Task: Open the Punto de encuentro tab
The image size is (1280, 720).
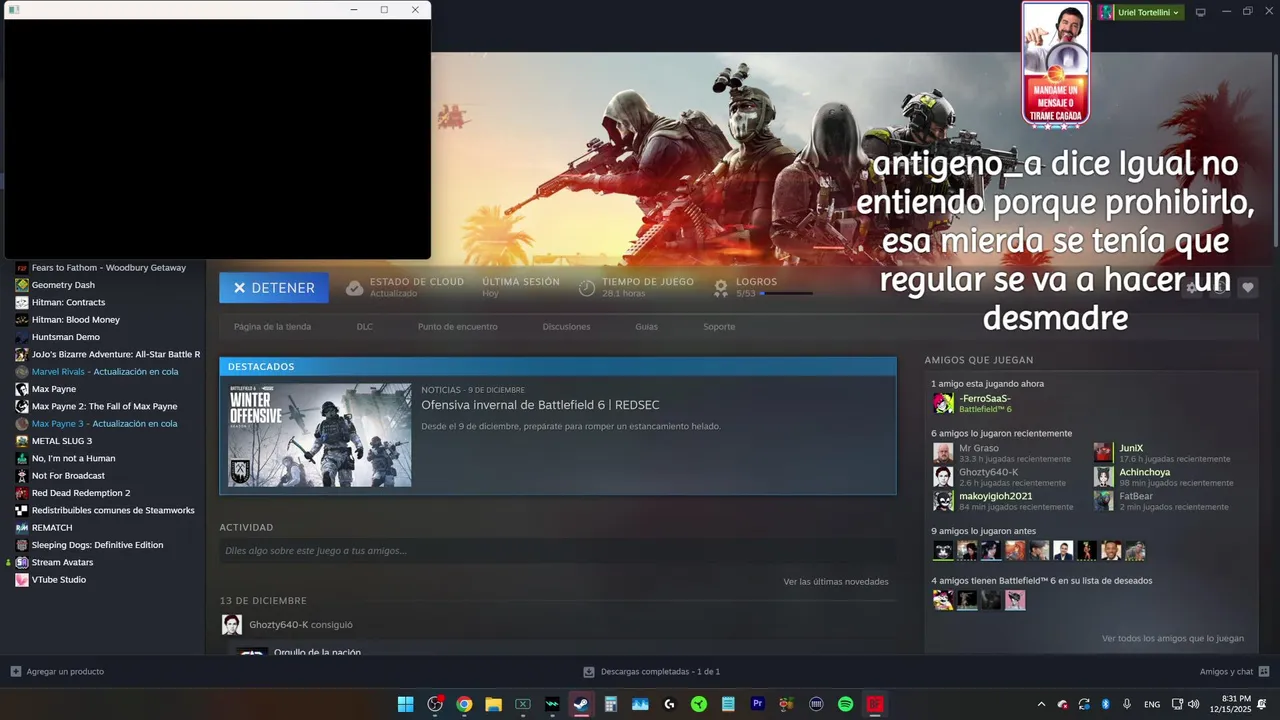Action: [x=457, y=327]
